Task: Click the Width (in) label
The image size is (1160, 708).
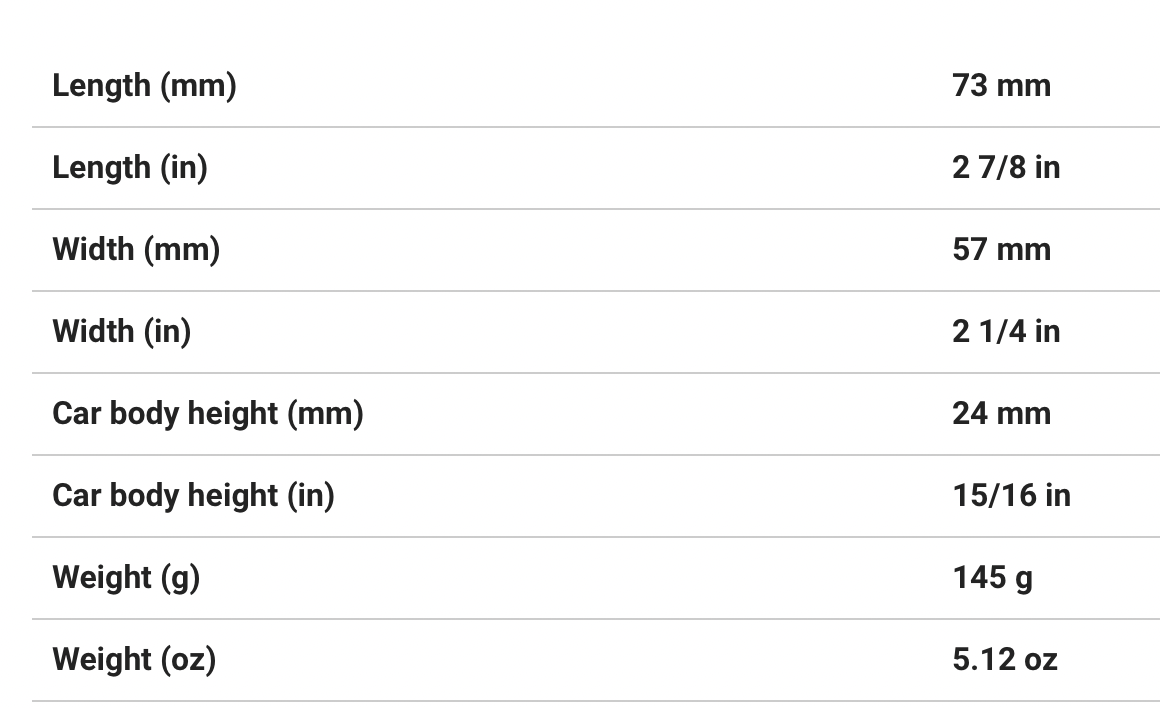Action: click(121, 332)
